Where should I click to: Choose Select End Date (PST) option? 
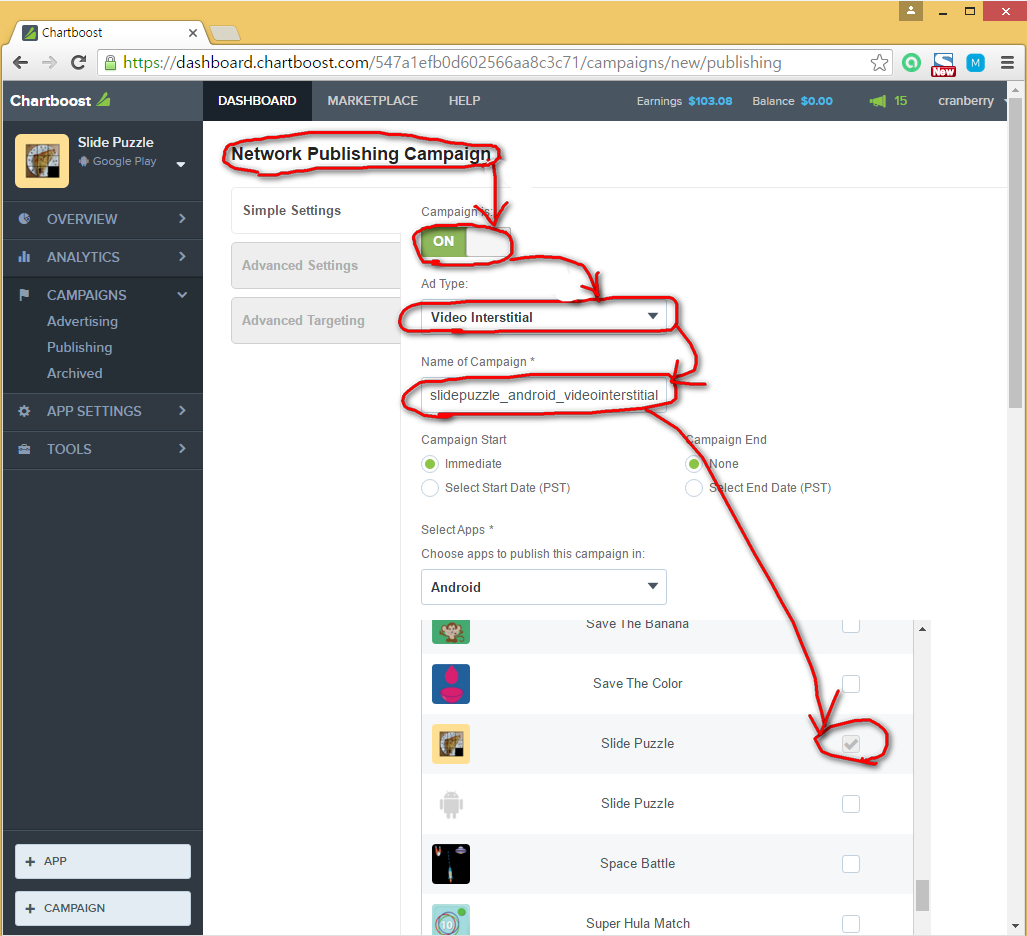point(694,488)
